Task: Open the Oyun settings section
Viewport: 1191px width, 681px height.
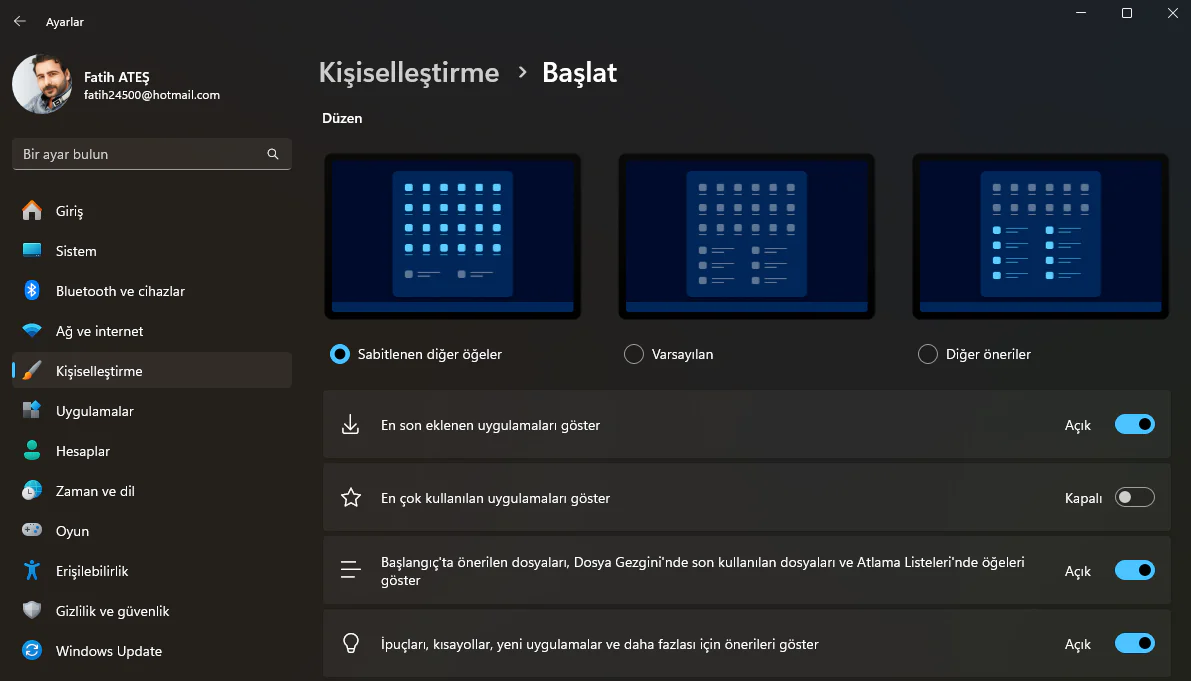Action: [70, 531]
